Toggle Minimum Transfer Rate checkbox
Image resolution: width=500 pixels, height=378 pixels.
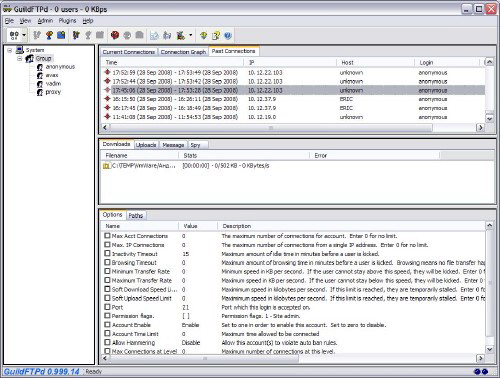pyautogui.click(x=107, y=271)
